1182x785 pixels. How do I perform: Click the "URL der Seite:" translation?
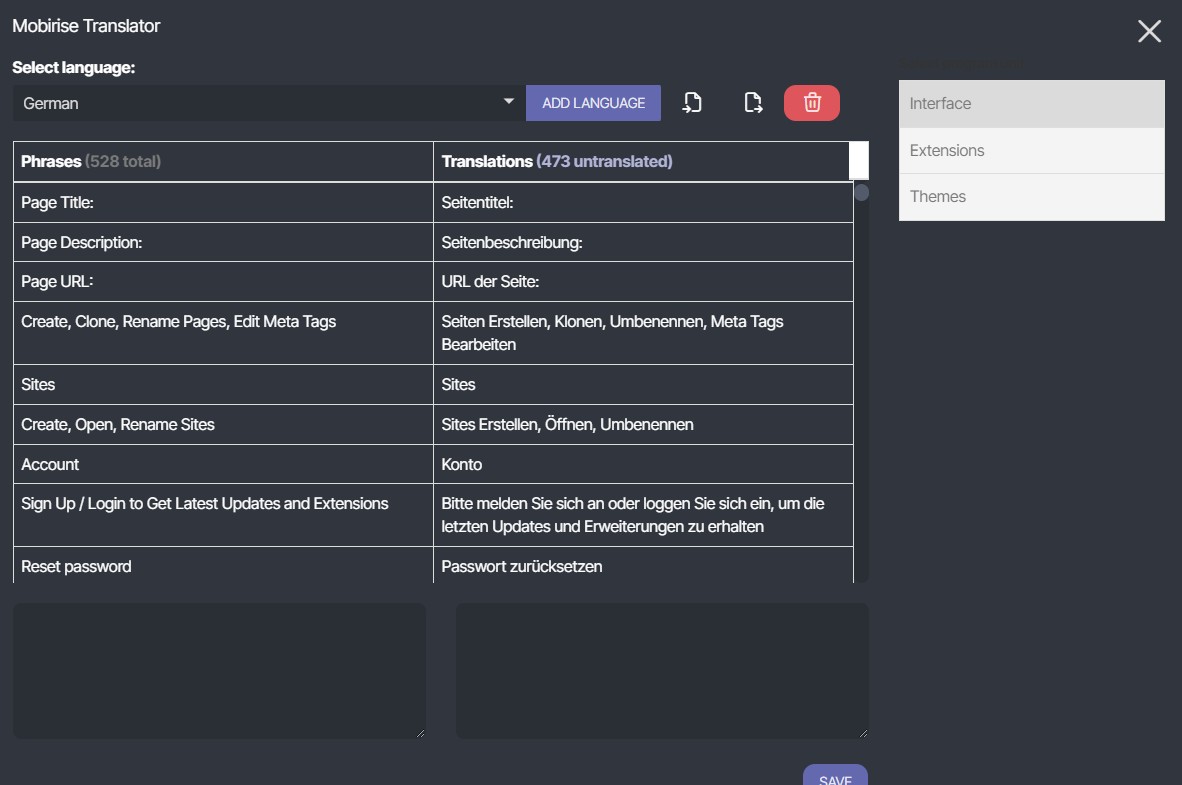[x=643, y=283]
